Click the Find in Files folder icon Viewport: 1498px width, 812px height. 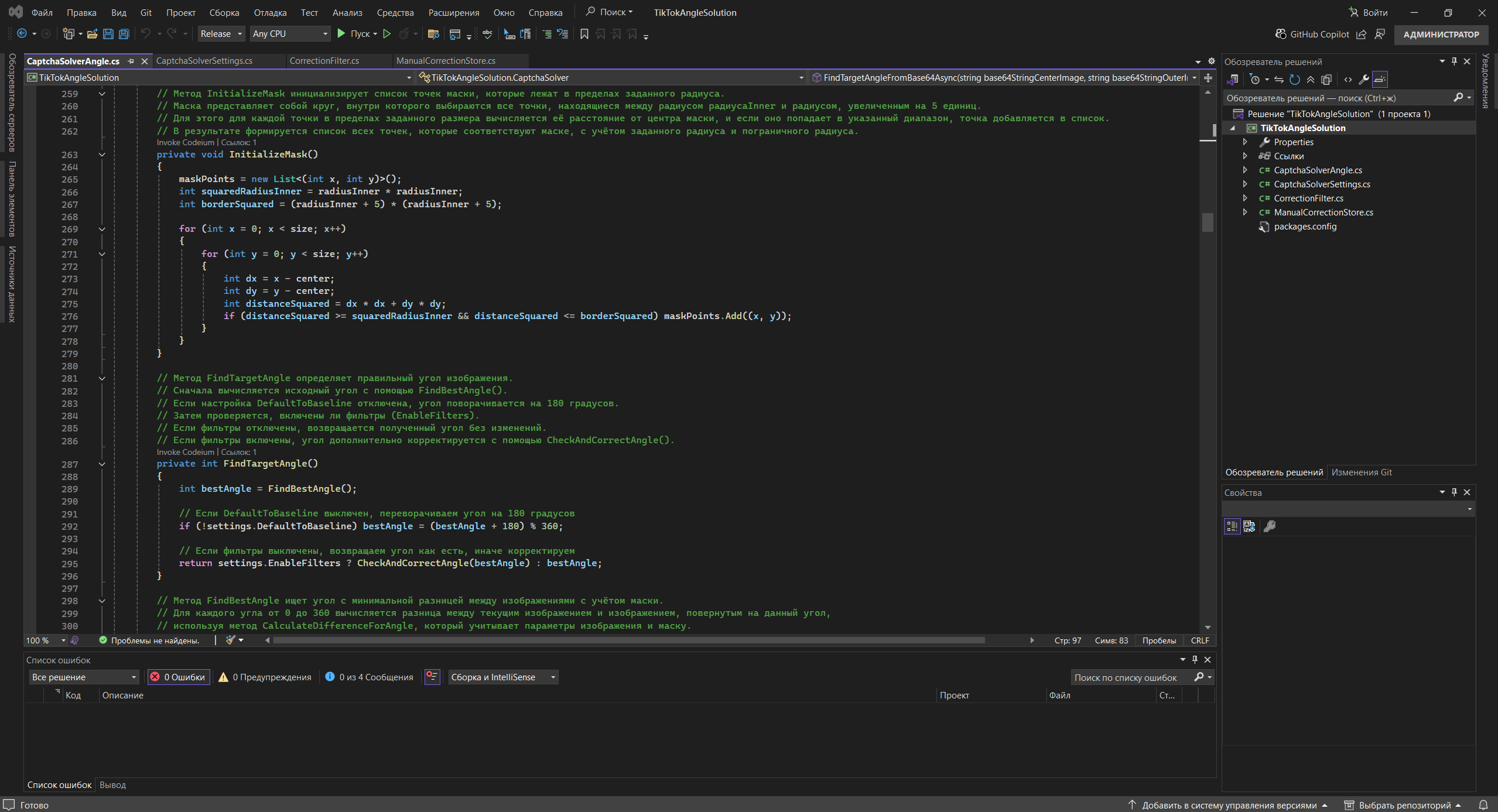(433, 34)
